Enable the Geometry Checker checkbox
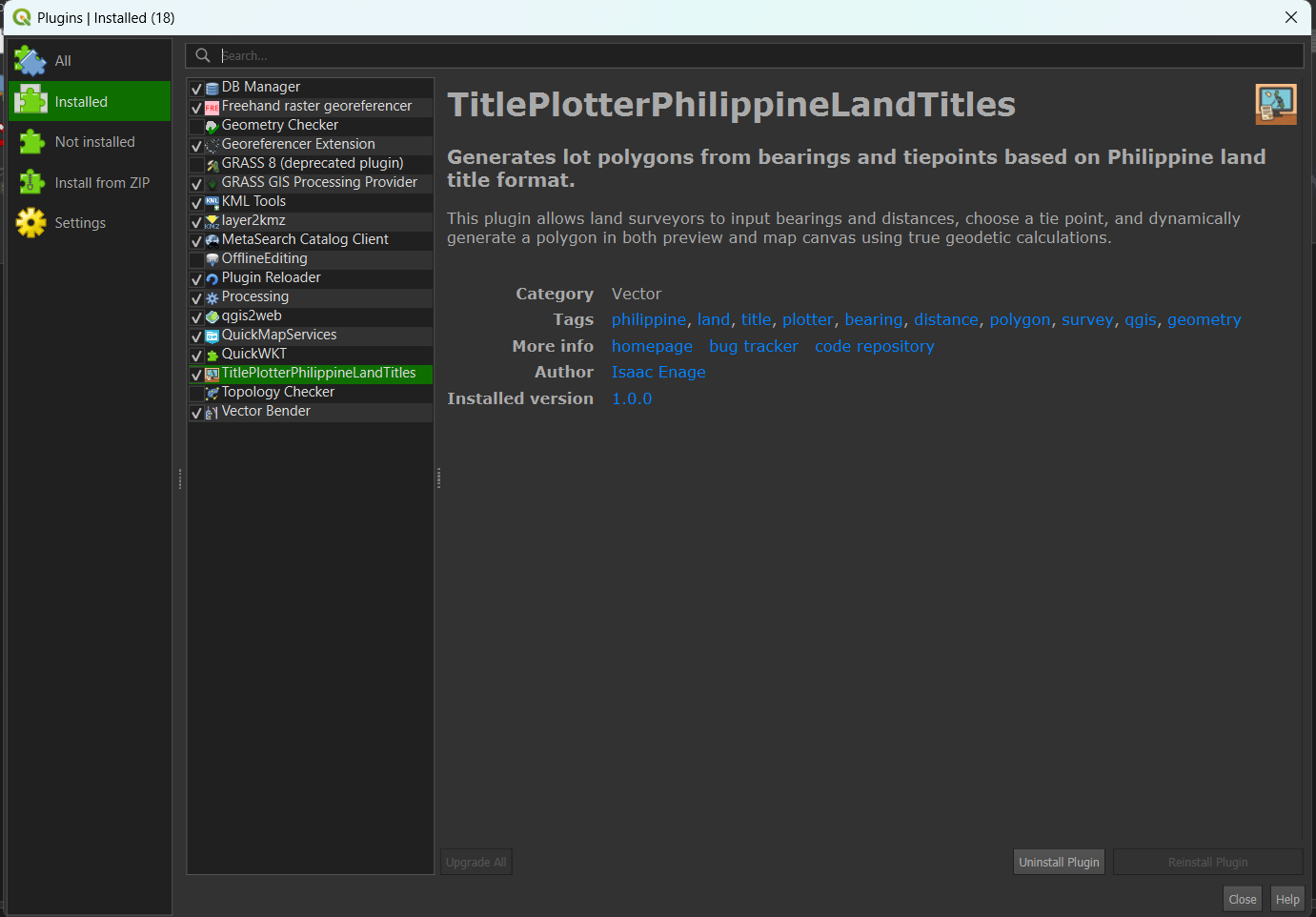 click(x=196, y=126)
